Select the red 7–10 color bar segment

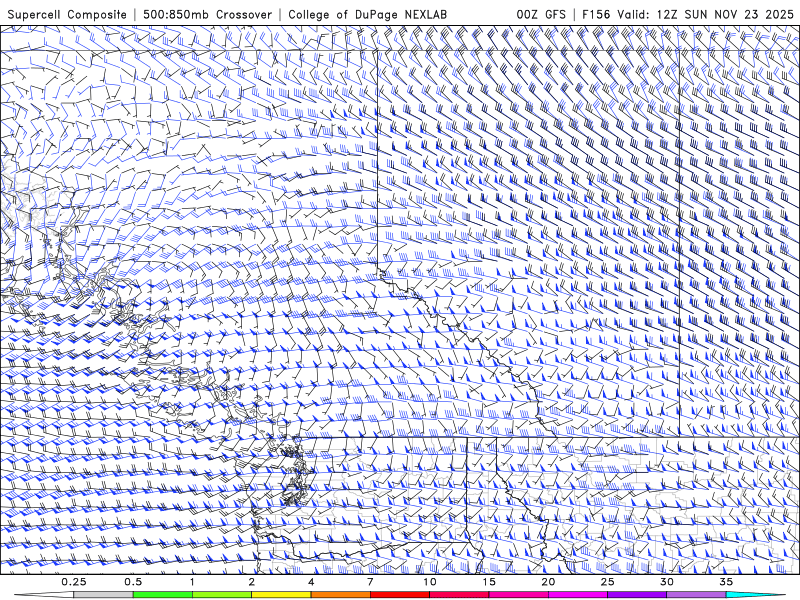tap(399, 595)
